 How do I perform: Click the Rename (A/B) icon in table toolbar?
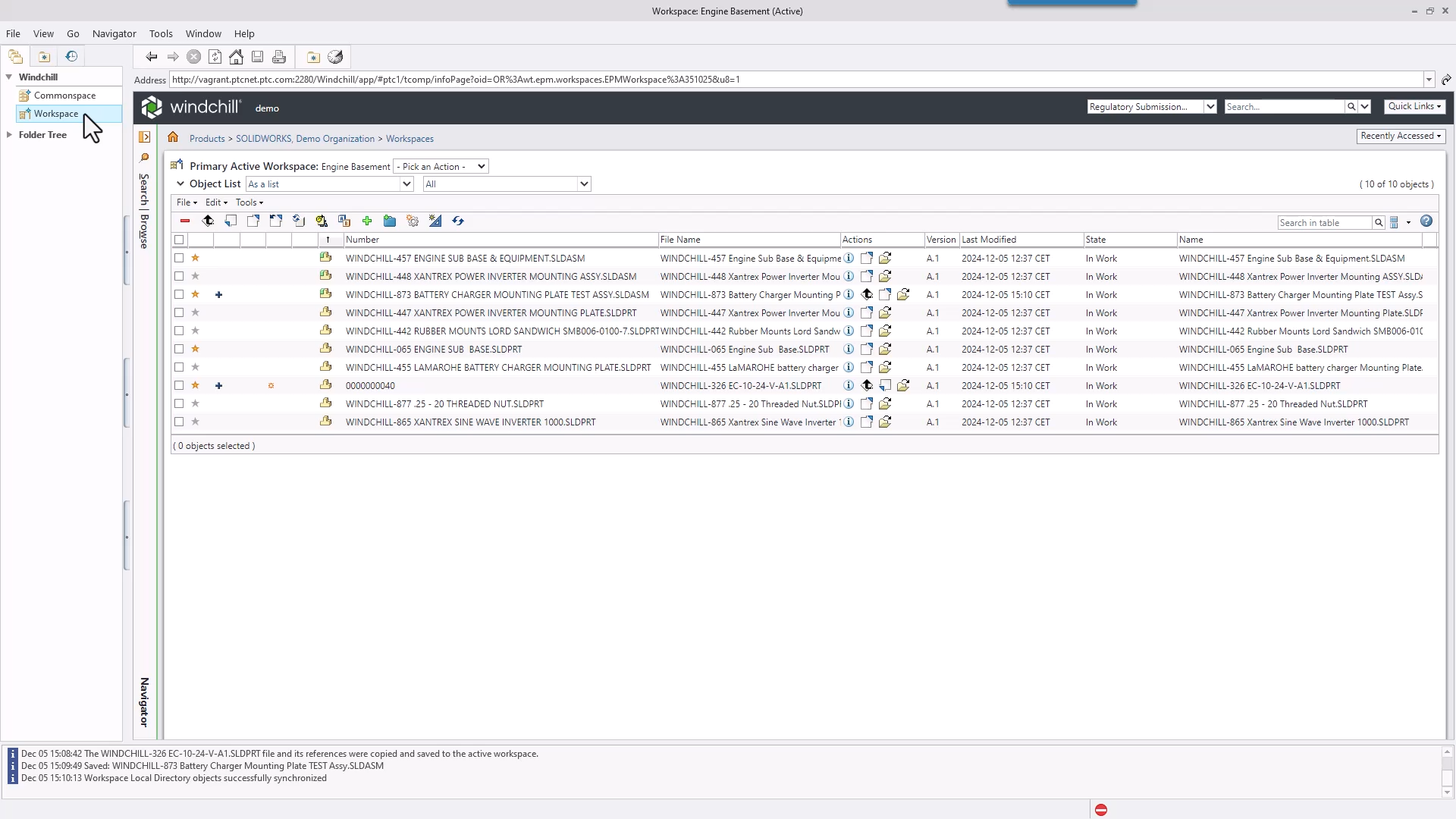(x=344, y=221)
